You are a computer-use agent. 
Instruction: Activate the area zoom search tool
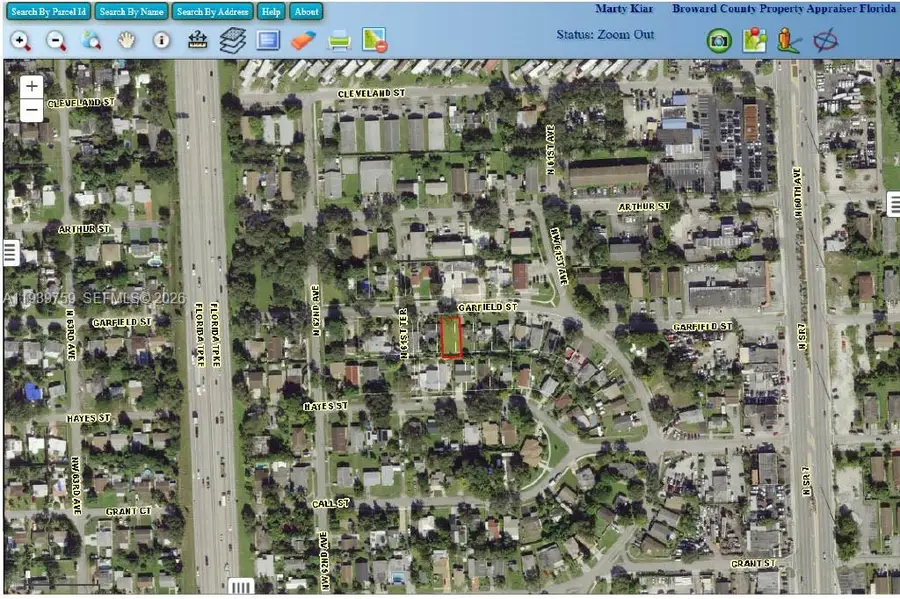(89, 41)
